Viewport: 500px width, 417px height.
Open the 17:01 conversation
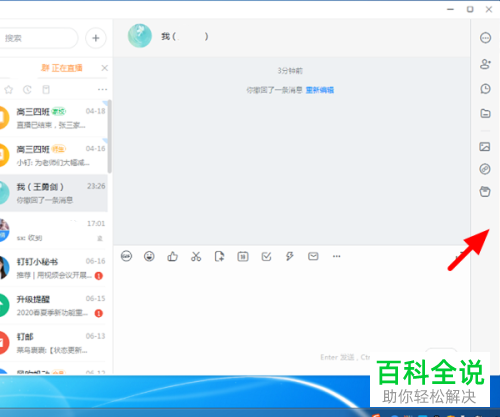click(x=54, y=230)
